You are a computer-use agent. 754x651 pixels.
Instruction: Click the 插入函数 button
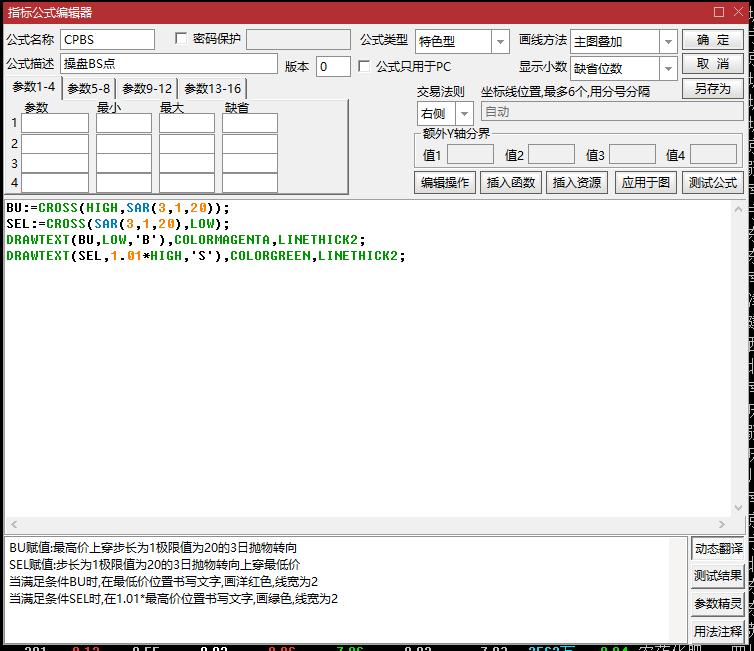[511, 183]
